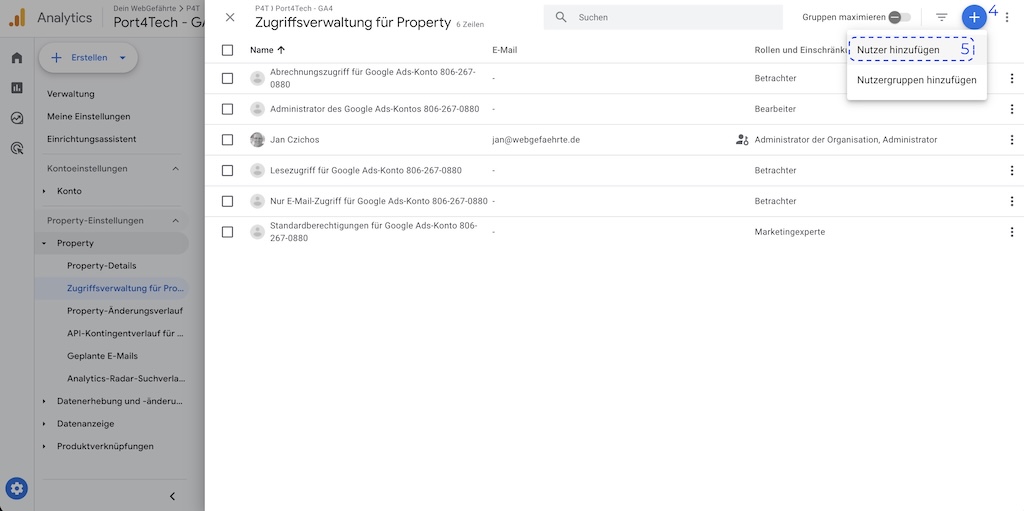Open three-dot menu for Jan Czichos row
The image size is (1024, 511).
point(1012,140)
